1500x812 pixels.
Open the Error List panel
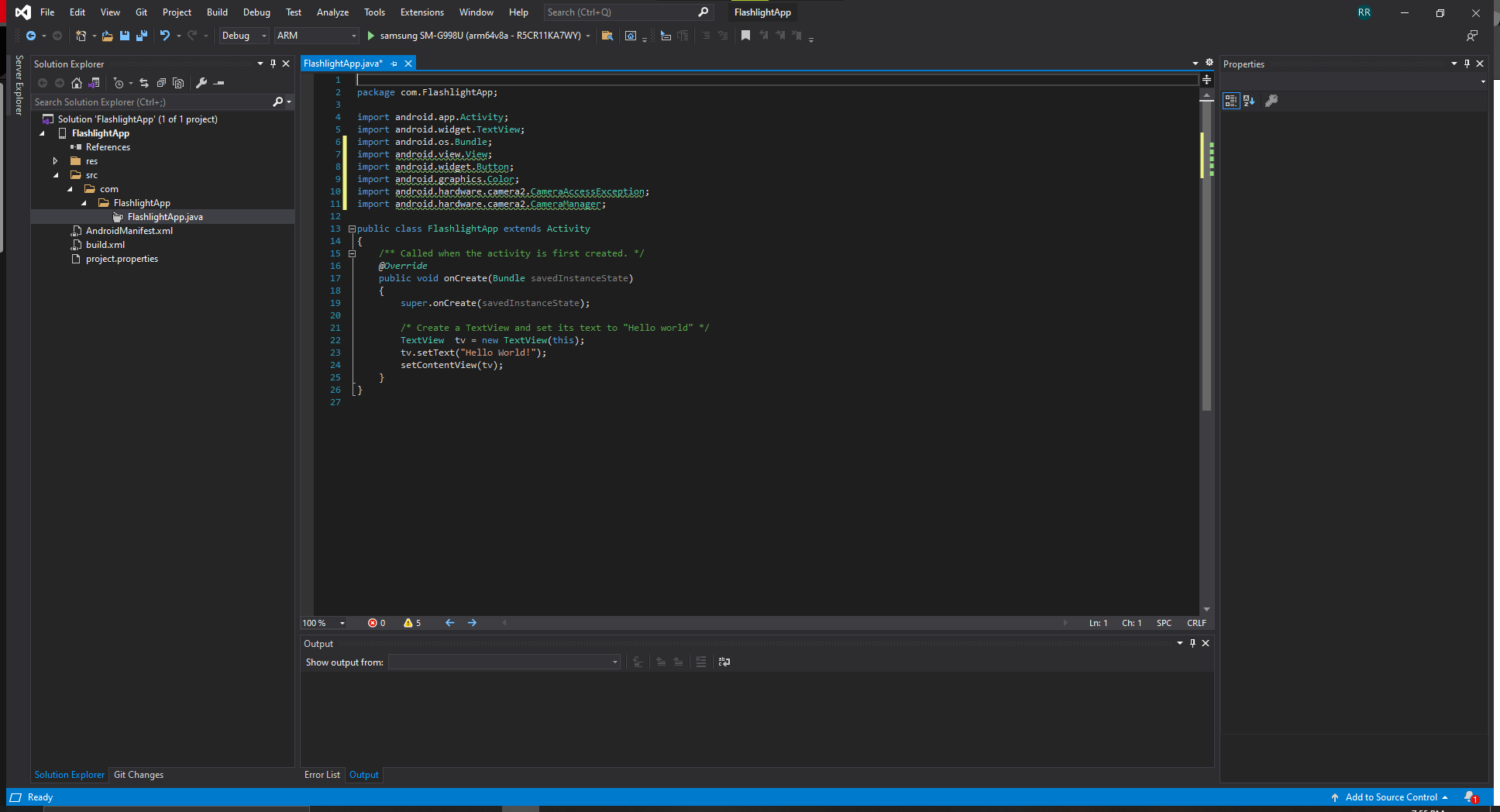coord(322,774)
